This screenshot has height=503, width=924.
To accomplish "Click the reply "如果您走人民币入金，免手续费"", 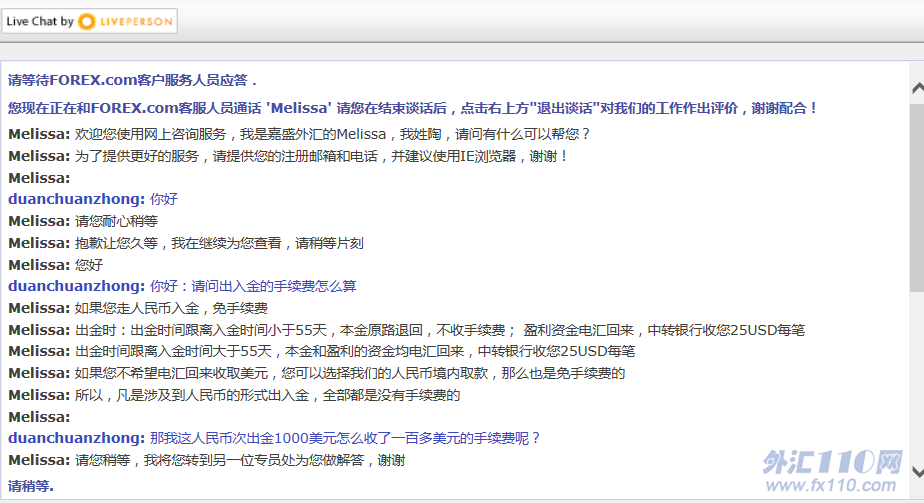I will 138,308.
